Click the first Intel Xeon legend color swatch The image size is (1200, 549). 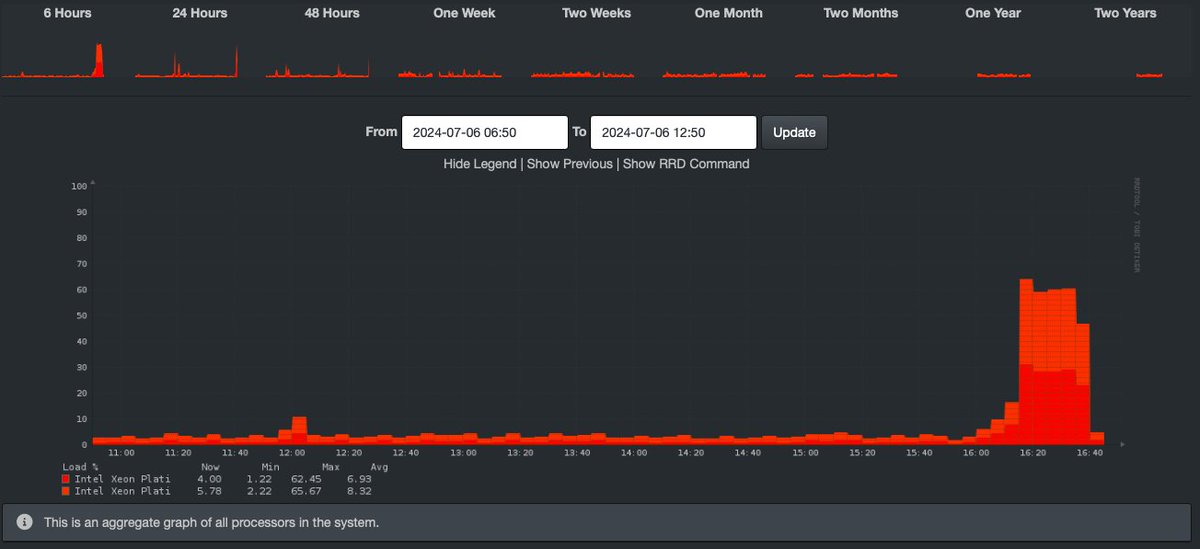click(x=66, y=480)
